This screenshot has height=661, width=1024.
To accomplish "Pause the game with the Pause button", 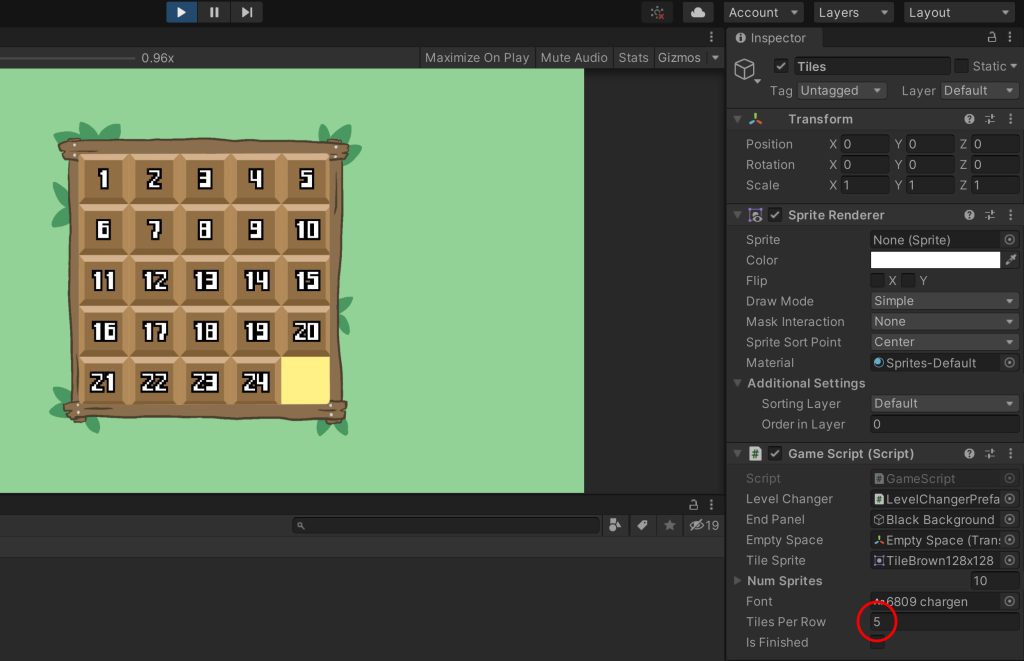I will [x=214, y=12].
